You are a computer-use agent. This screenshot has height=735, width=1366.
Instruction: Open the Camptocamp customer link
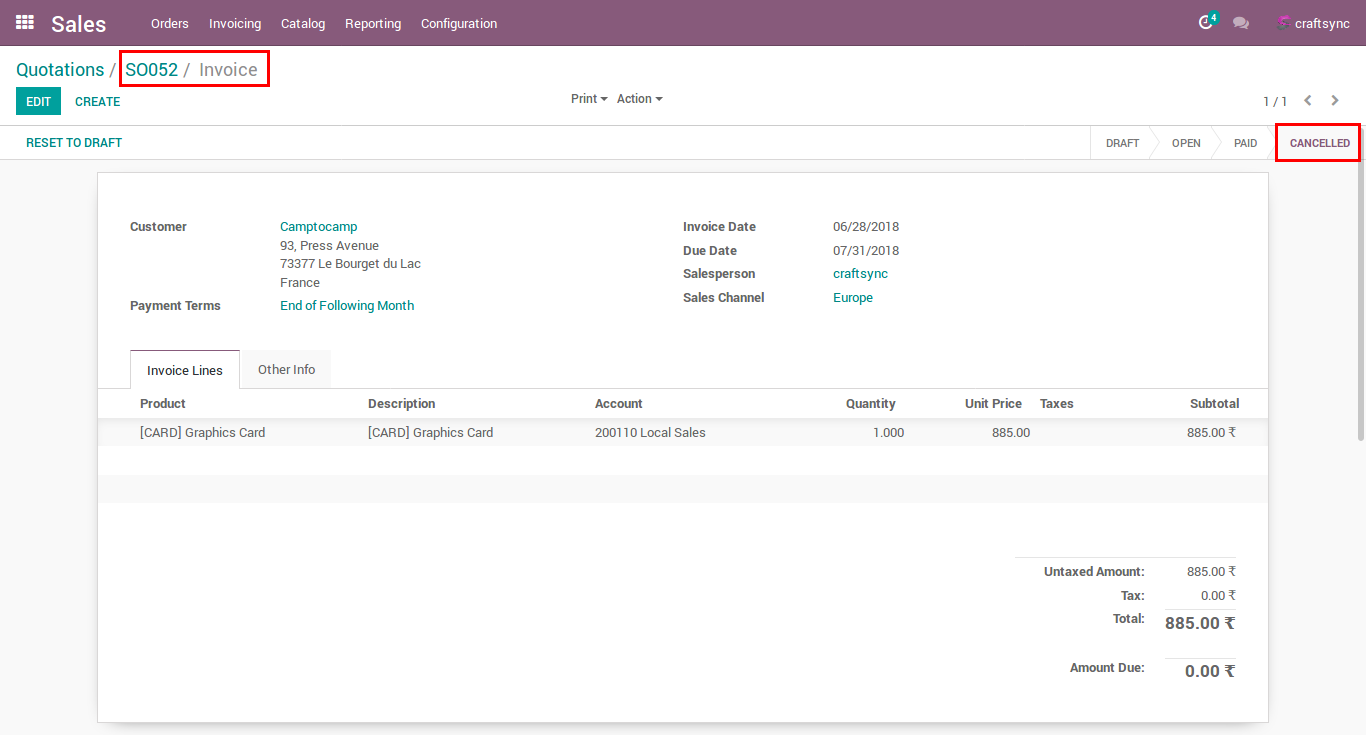pyautogui.click(x=318, y=227)
